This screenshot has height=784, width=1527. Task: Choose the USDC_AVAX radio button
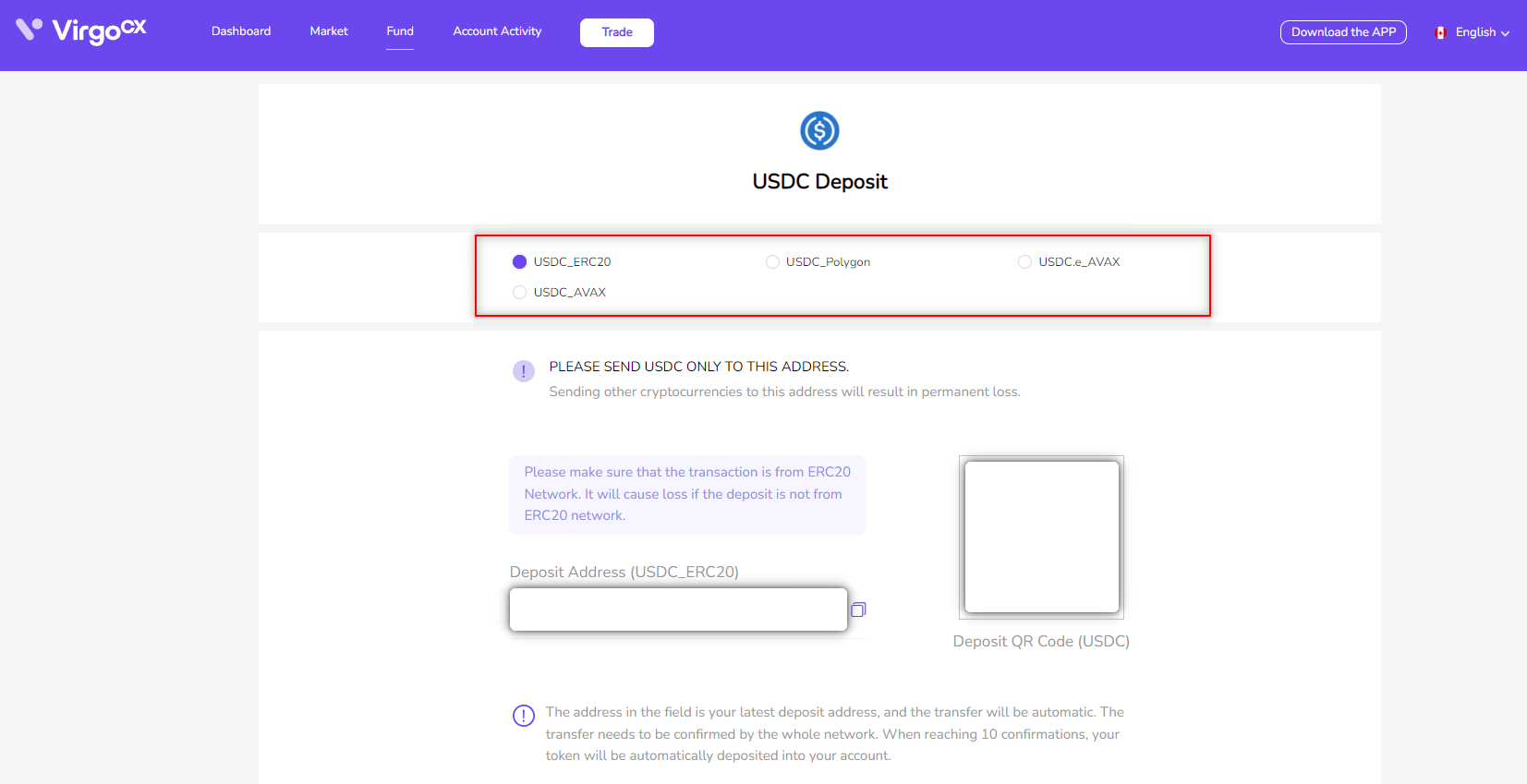(519, 293)
